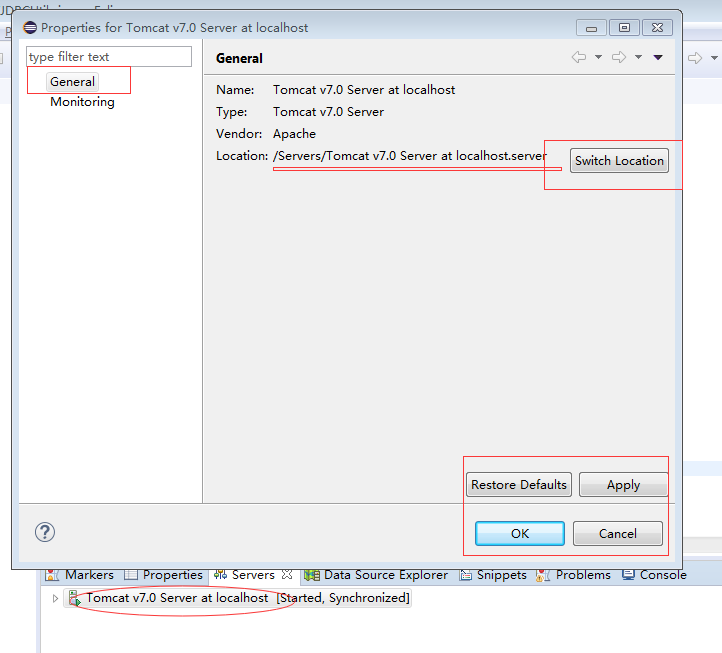This screenshot has height=653, width=722.
Task: Cancel the properties dialog
Action: (x=617, y=533)
